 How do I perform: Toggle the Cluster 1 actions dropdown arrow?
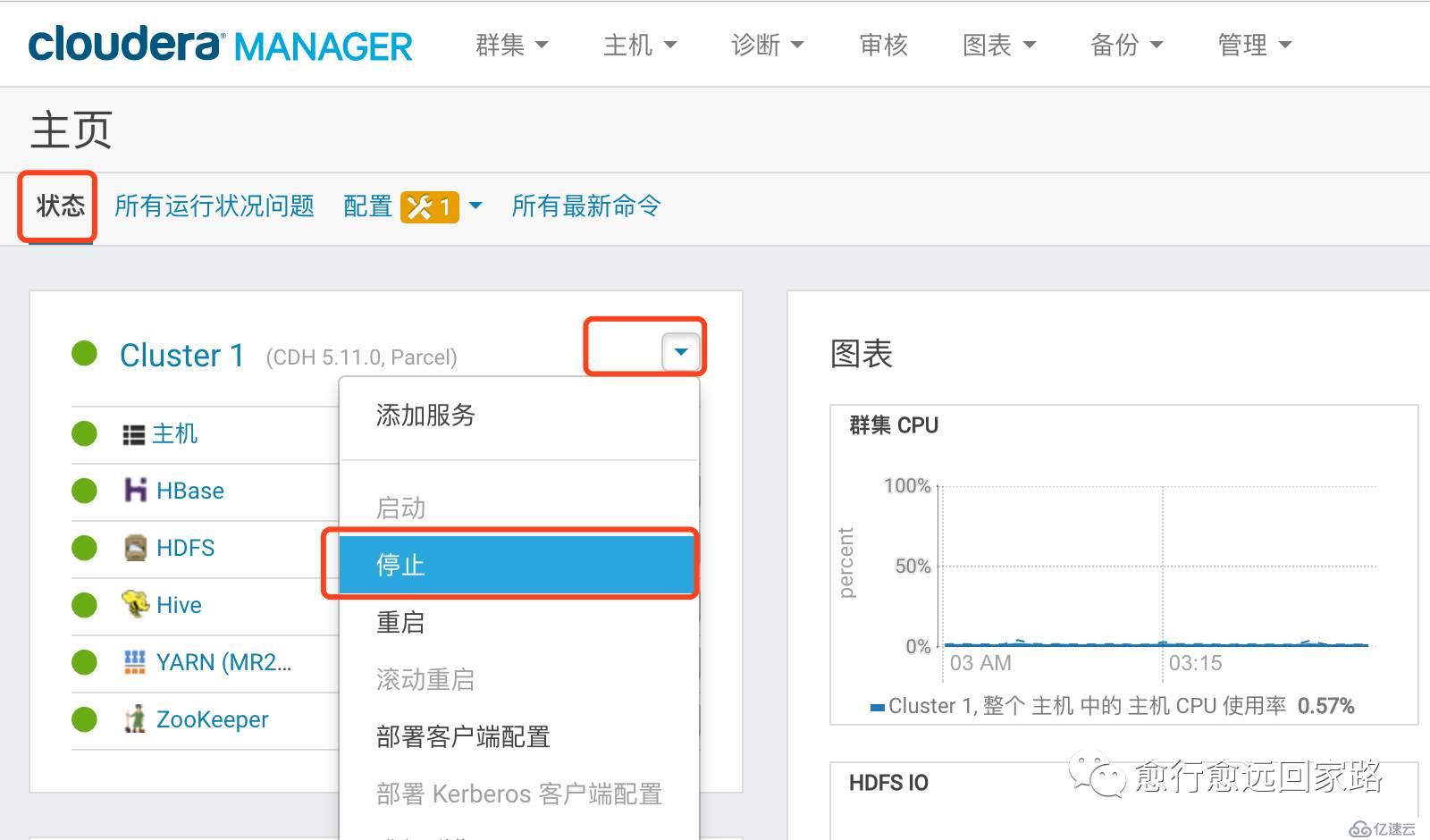coord(680,351)
